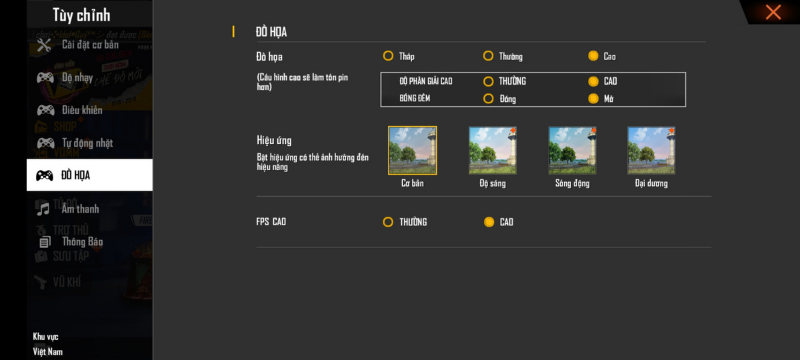The image size is (800, 360).
Task: Click the document icon for Thông Báo
Action: [45, 242]
